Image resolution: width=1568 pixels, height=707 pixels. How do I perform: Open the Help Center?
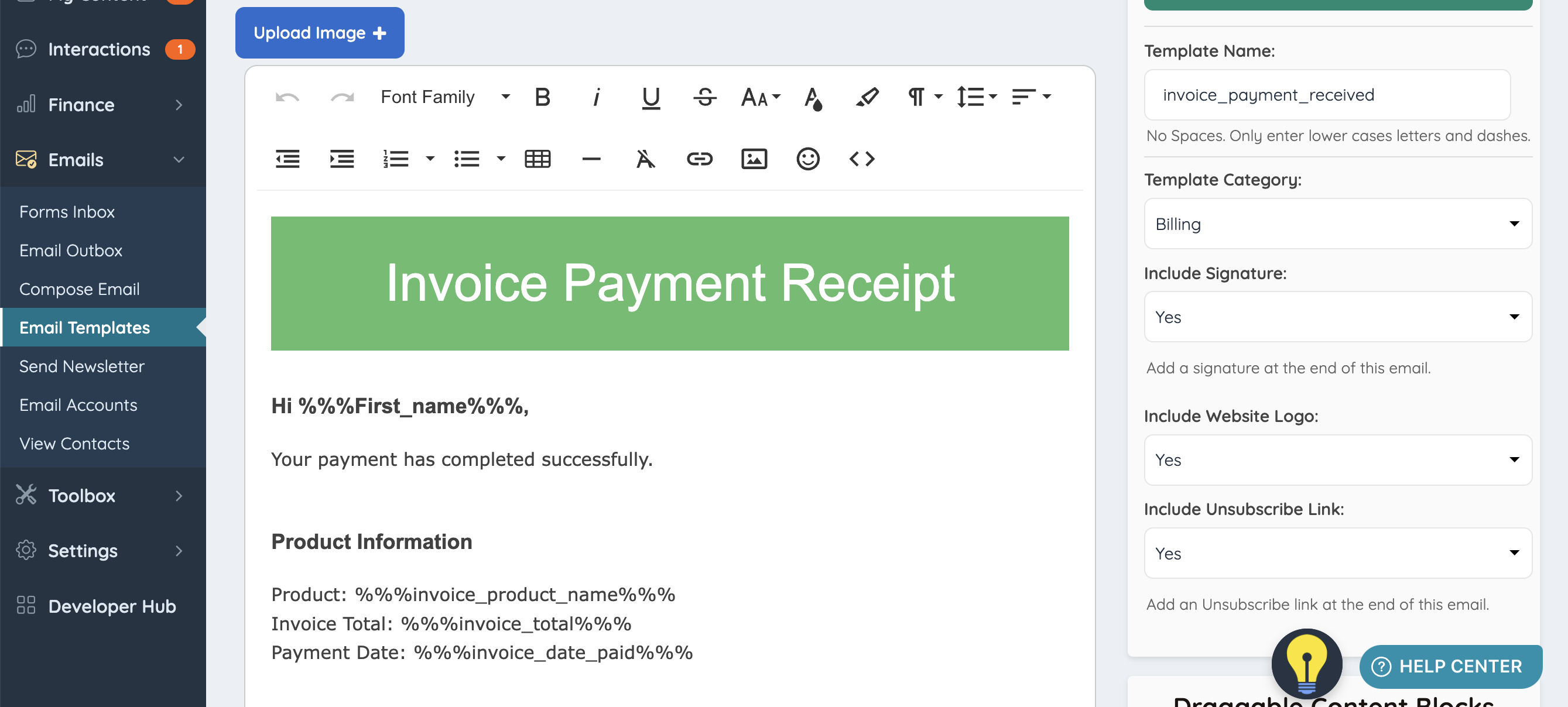click(x=1450, y=666)
